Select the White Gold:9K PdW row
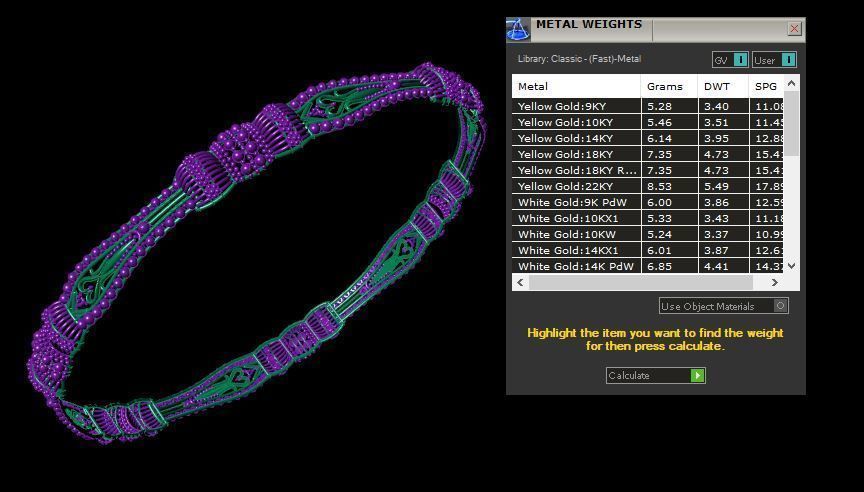This screenshot has height=492, width=864. coord(648,202)
